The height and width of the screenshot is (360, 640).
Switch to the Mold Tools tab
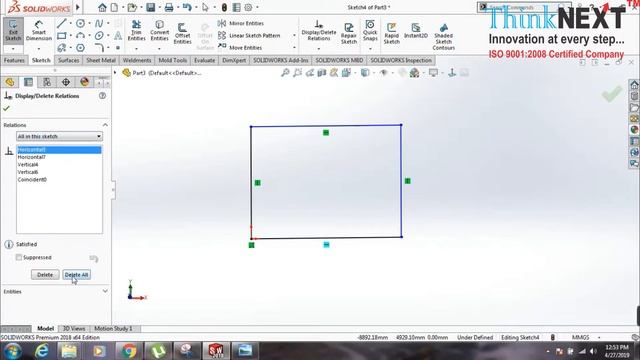point(173,60)
